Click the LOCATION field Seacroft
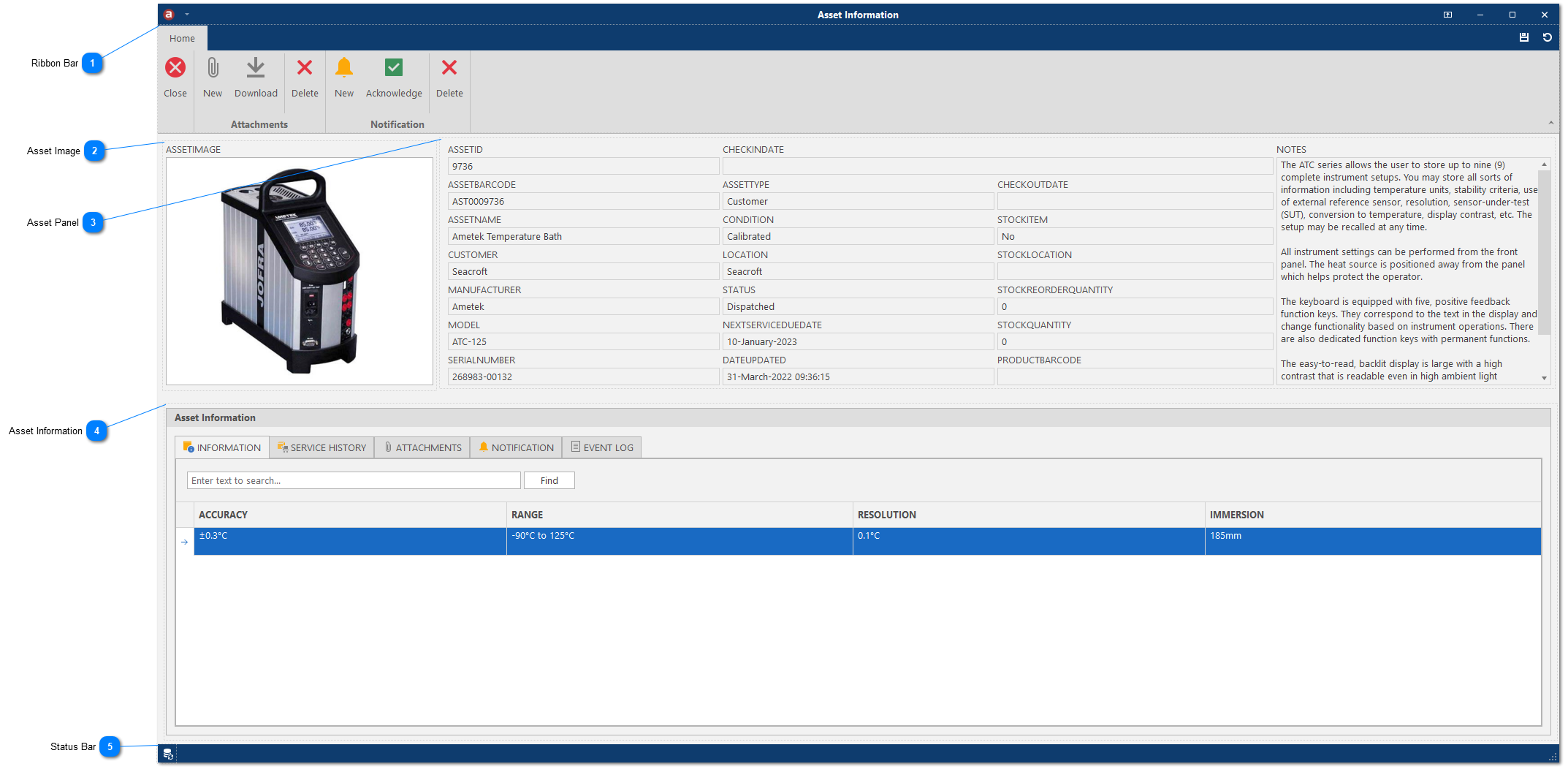Image resolution: width=1568 pixels, height=772 pixels. point(858,271)
